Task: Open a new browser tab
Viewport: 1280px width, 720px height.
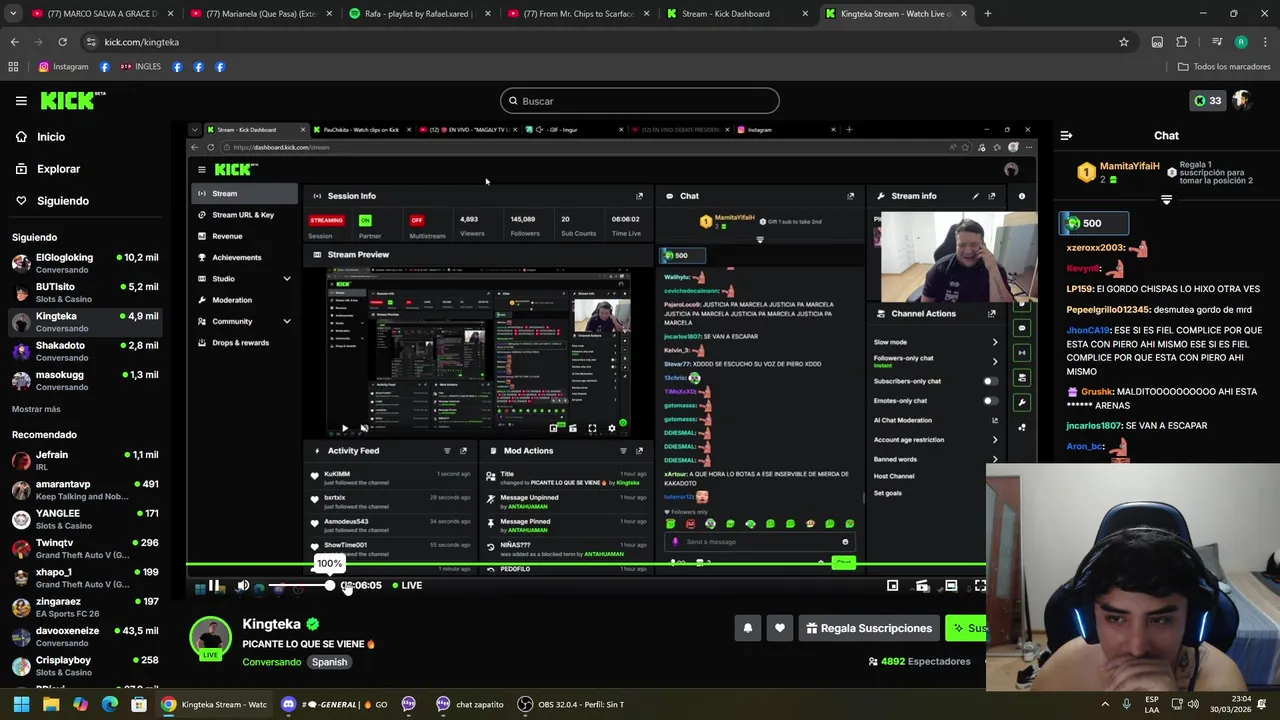Action: pyautogui.click(x=987, y=14)
